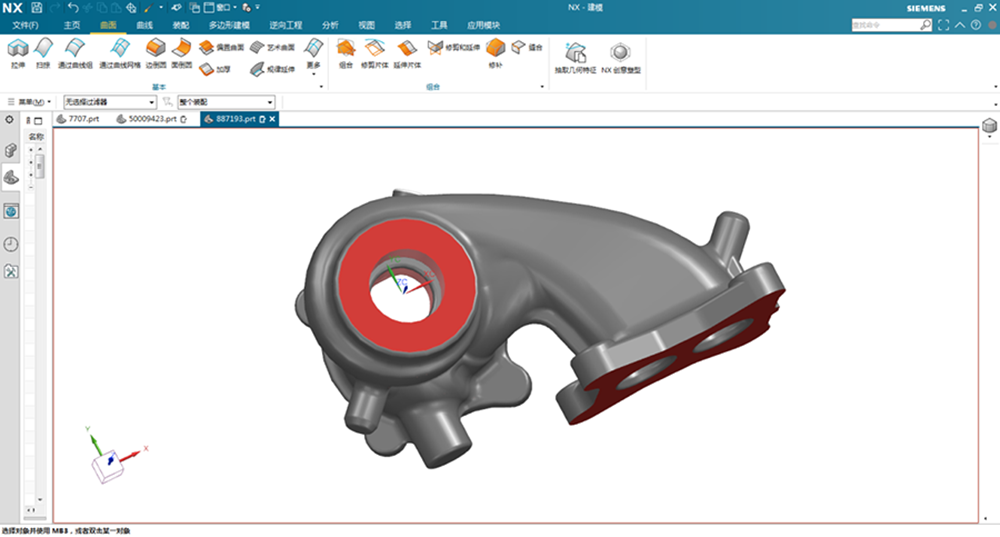Toggle full screen mode icon

click(943, 24)
